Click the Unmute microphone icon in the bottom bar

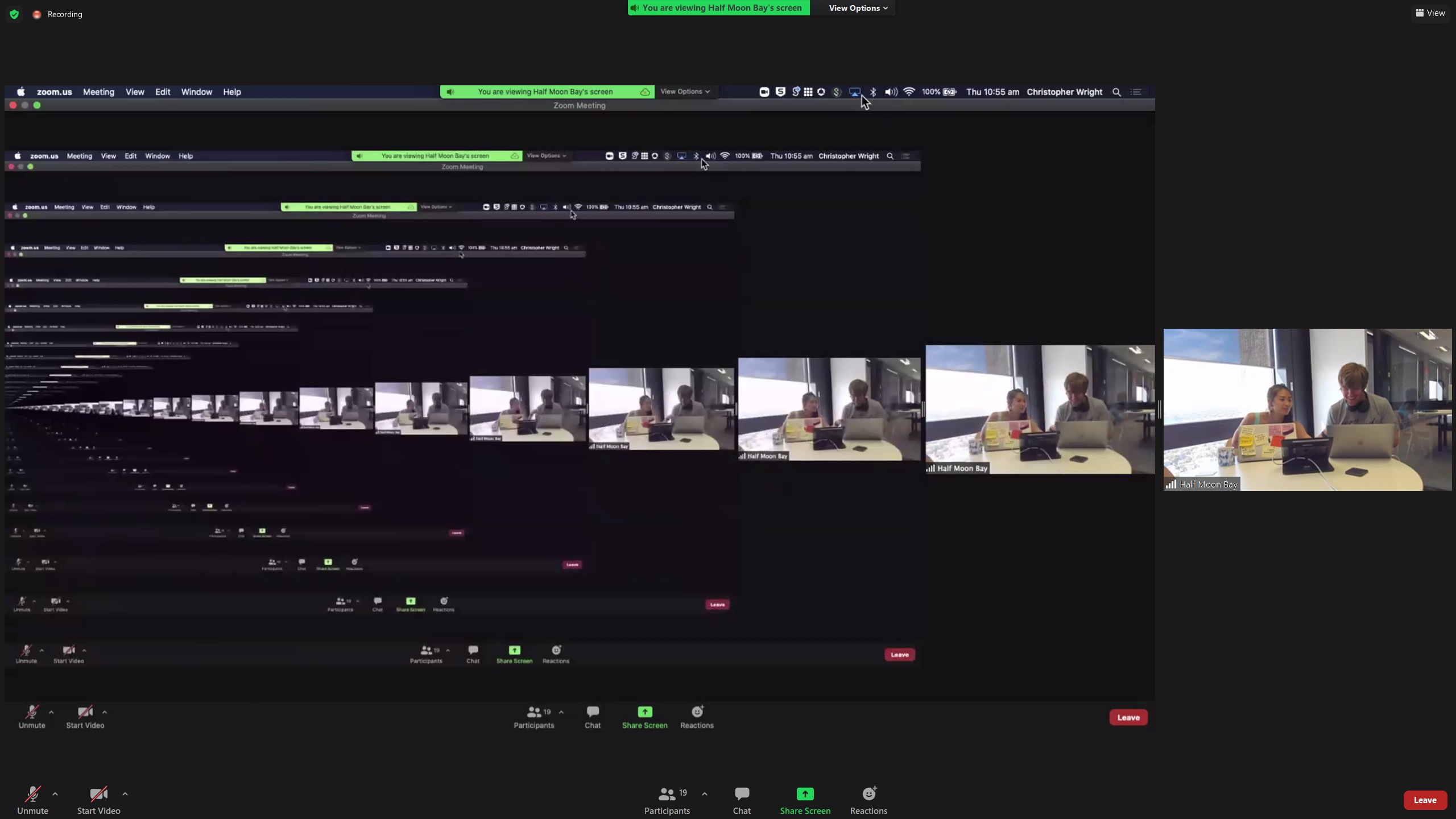pos(32,794)
